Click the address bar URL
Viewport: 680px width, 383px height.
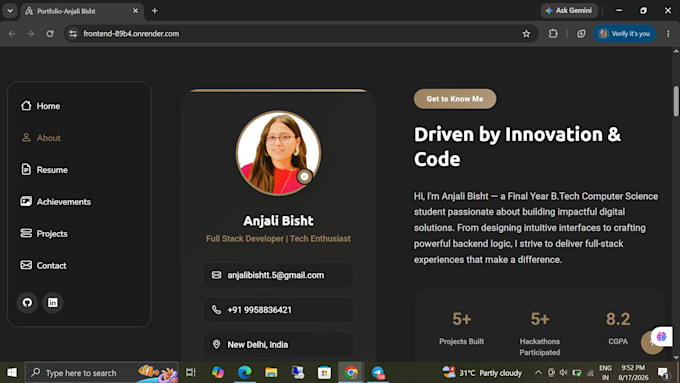[x=131, y=33]
